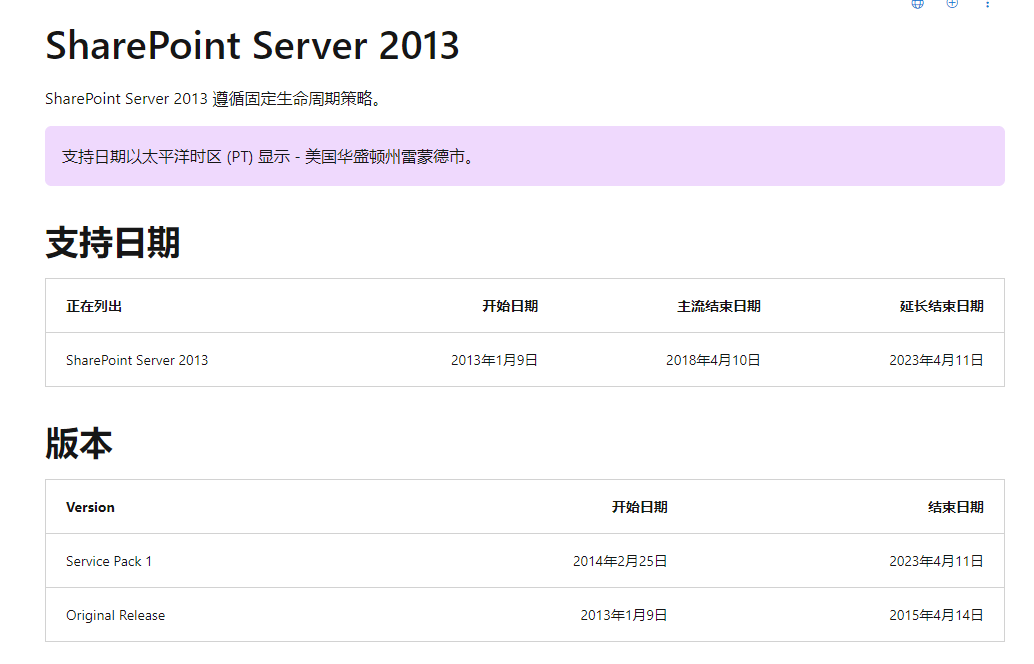Viewport: 1034px width, 664px height.
Task: Select the 支持日期 section heading
Action: [x=113, y=243]
